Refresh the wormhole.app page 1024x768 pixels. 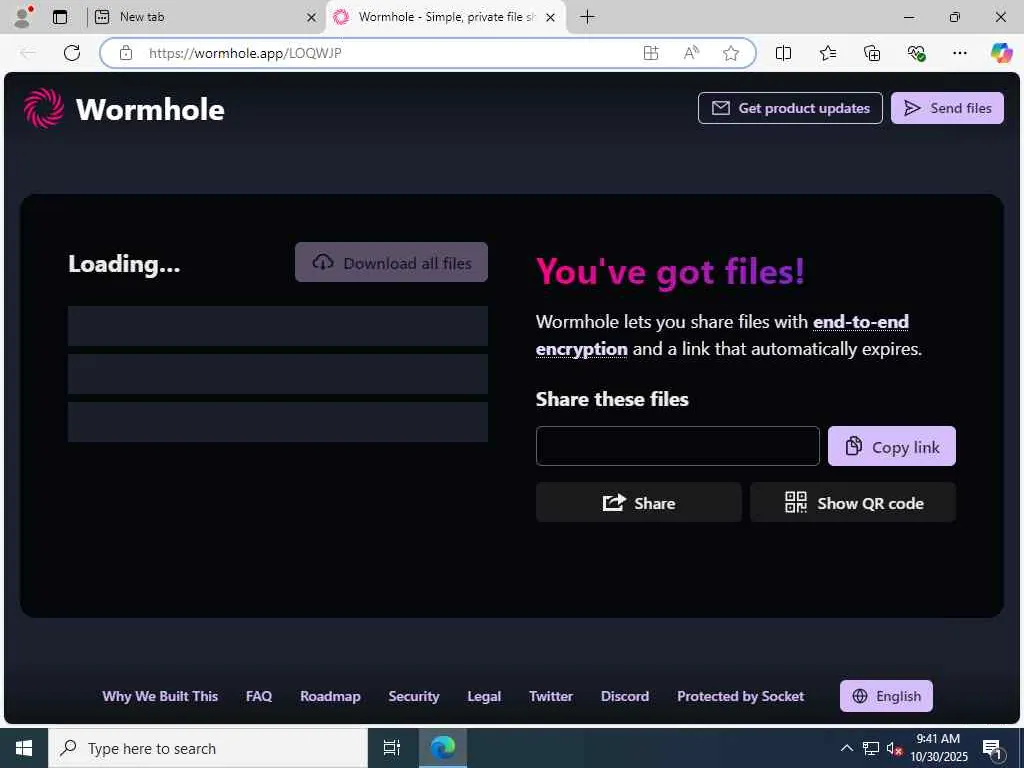(x=72, y=53)
